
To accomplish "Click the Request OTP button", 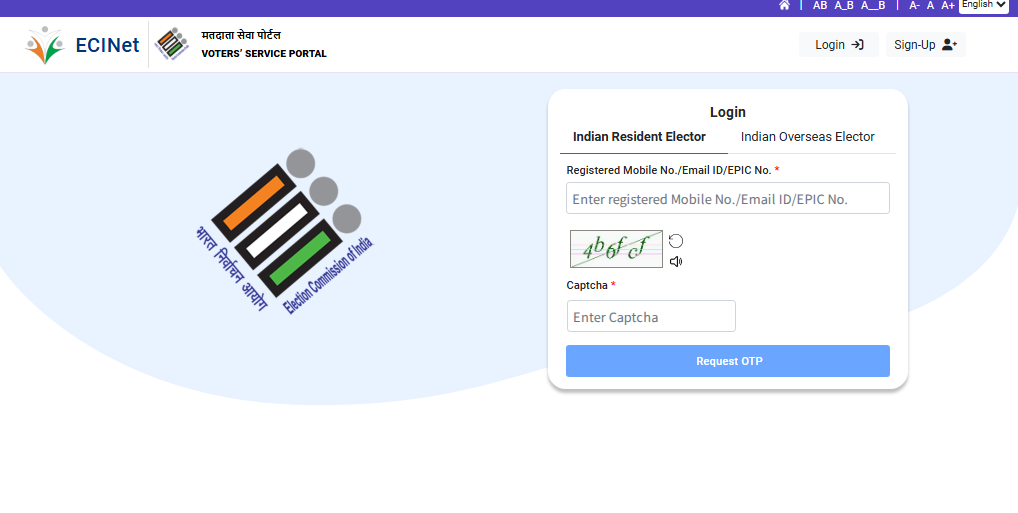I will tap(728, 361).
